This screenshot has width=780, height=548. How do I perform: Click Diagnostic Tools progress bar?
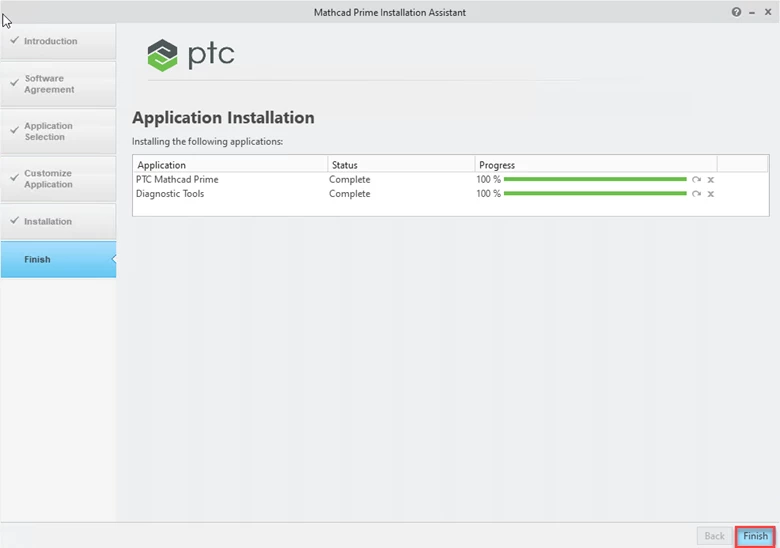595,193
